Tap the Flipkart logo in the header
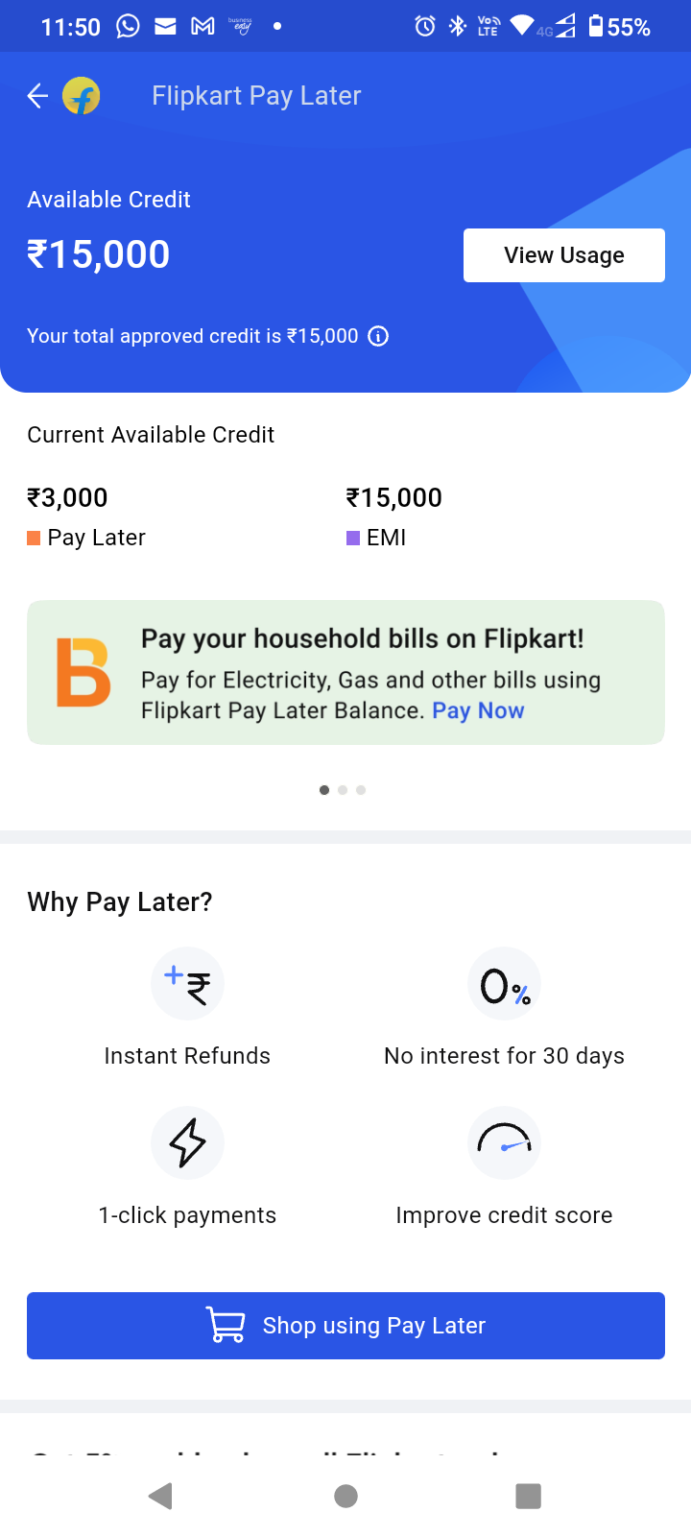This screenshot has width=691, height=1536. [81, 95]
